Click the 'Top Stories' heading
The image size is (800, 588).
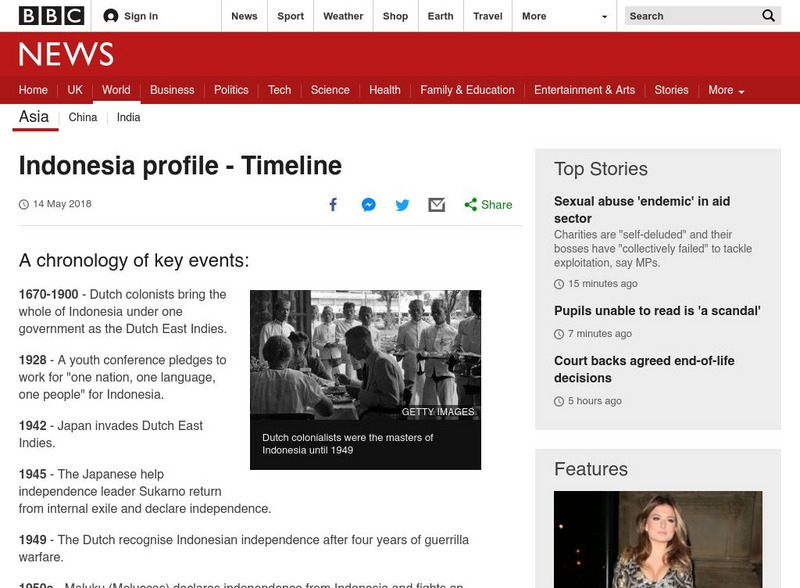coord(601,169)
